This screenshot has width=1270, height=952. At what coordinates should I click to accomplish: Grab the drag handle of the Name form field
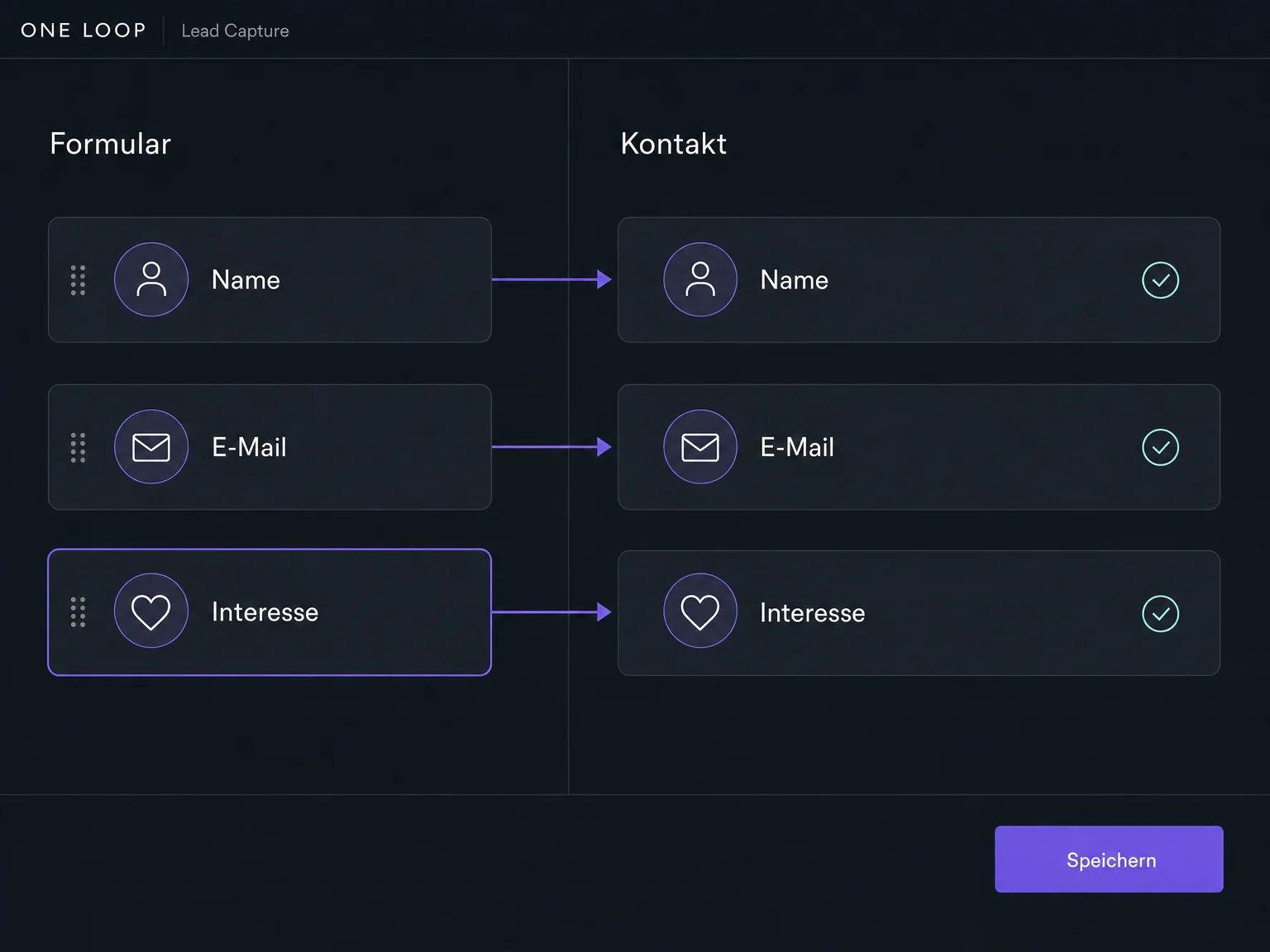pos(78,280)
